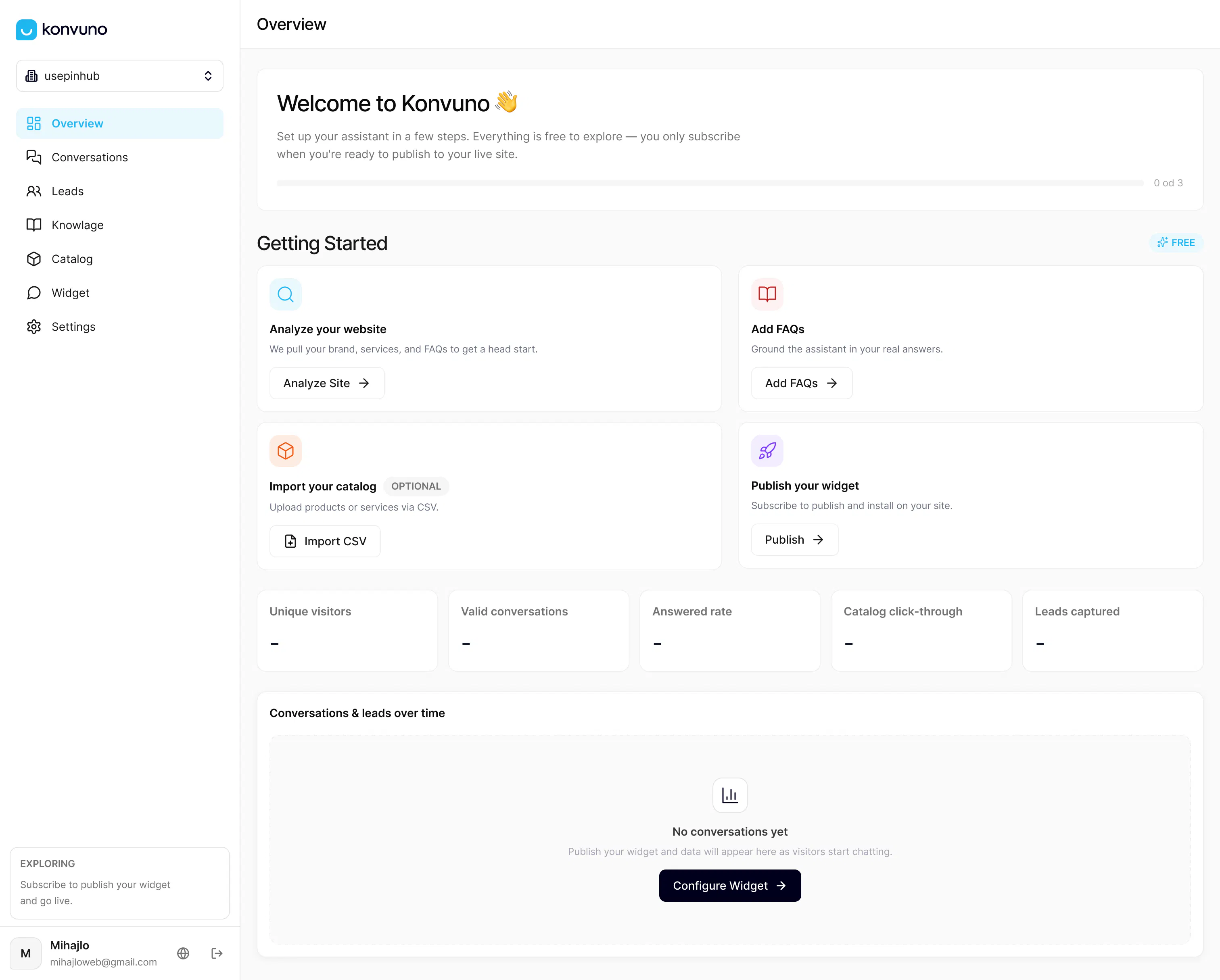Open the Leads page
This screenshot has width=1220, height=980.
(x=119, y=191)
